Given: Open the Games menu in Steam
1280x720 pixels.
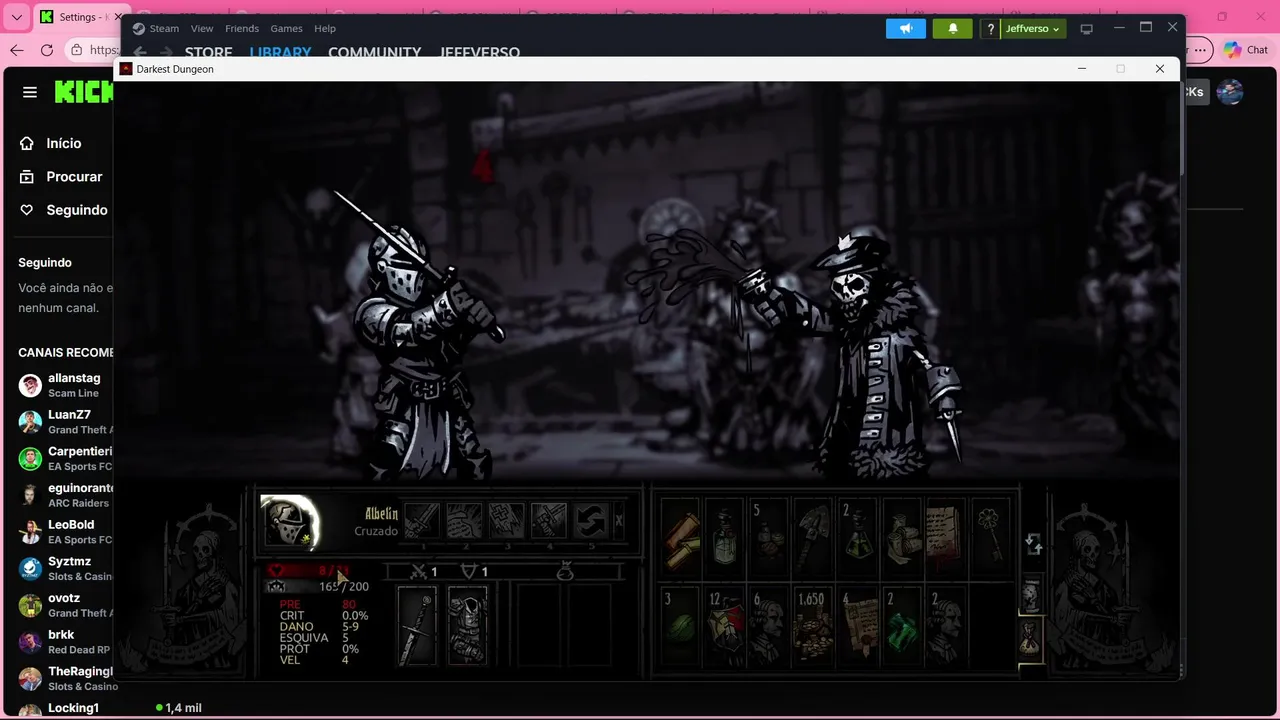Looking at the screenshot, I should [x=286, y=28].
